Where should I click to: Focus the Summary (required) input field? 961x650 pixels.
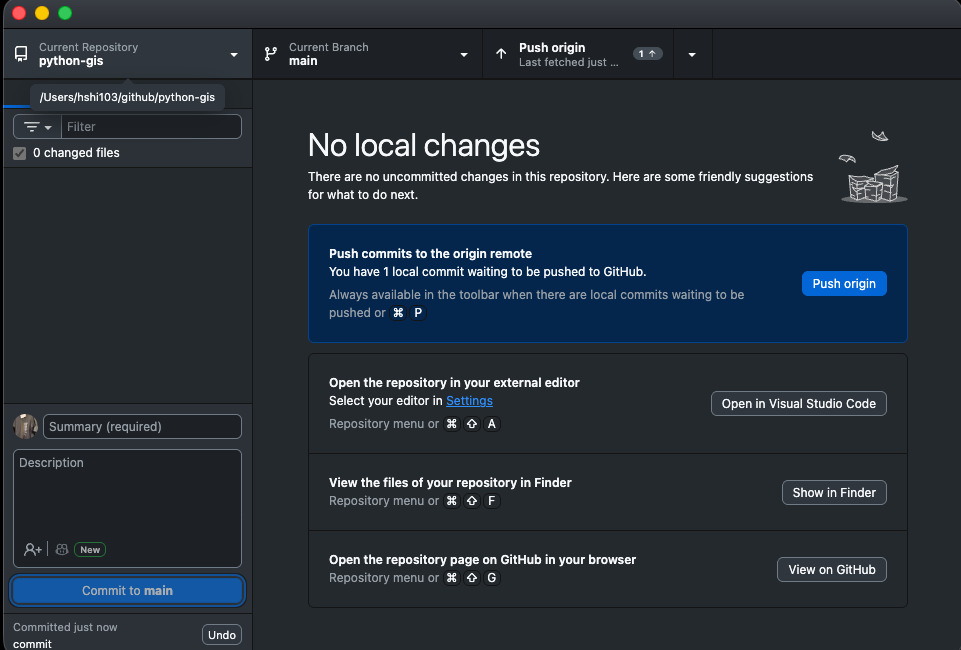pyautogui.click(x=142, y=426)
